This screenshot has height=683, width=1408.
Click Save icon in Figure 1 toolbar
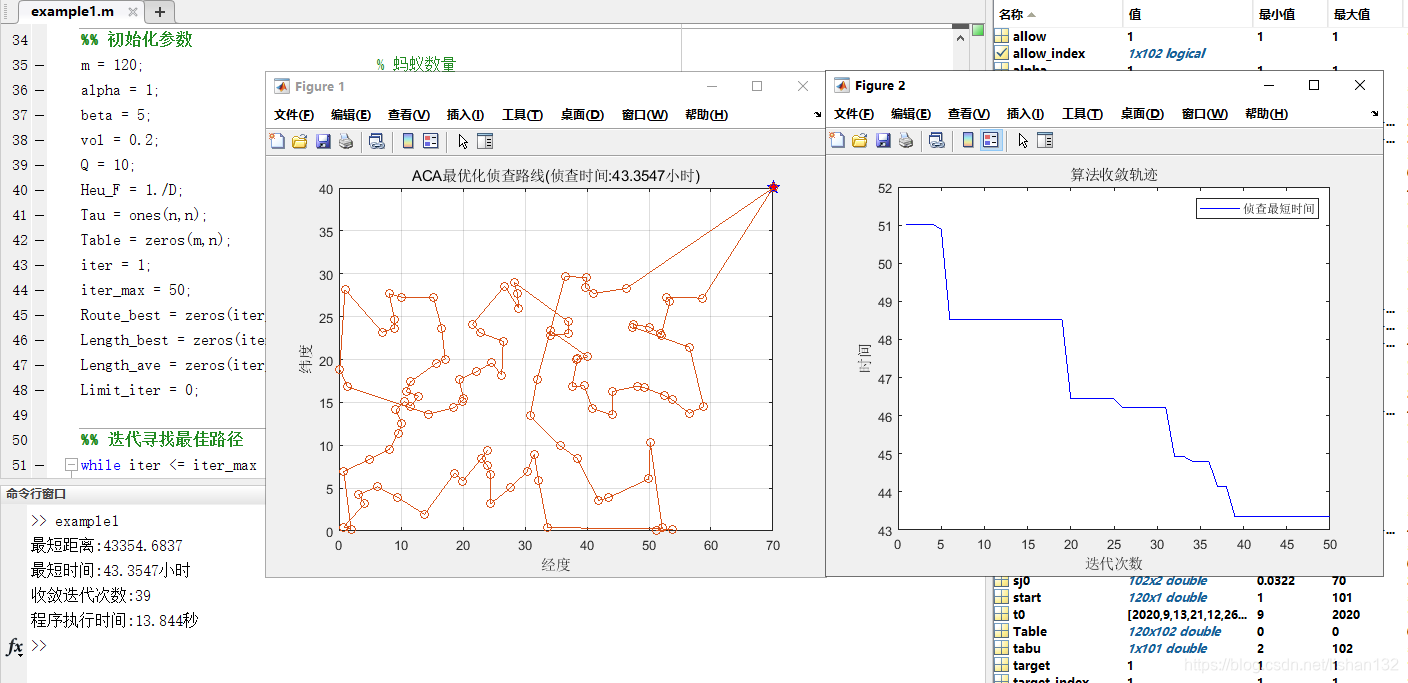[x=323, y=141]
